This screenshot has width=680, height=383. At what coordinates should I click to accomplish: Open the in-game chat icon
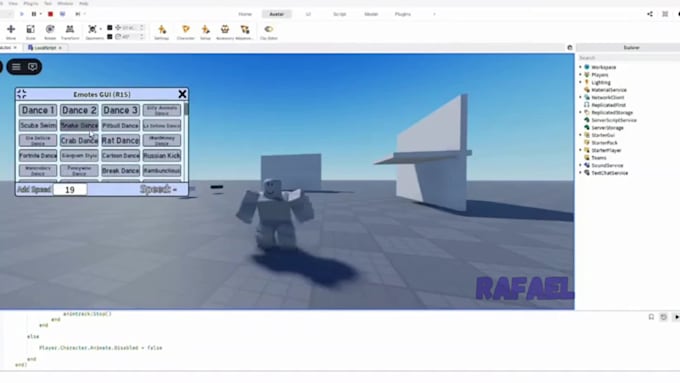(x=33, y=67)
